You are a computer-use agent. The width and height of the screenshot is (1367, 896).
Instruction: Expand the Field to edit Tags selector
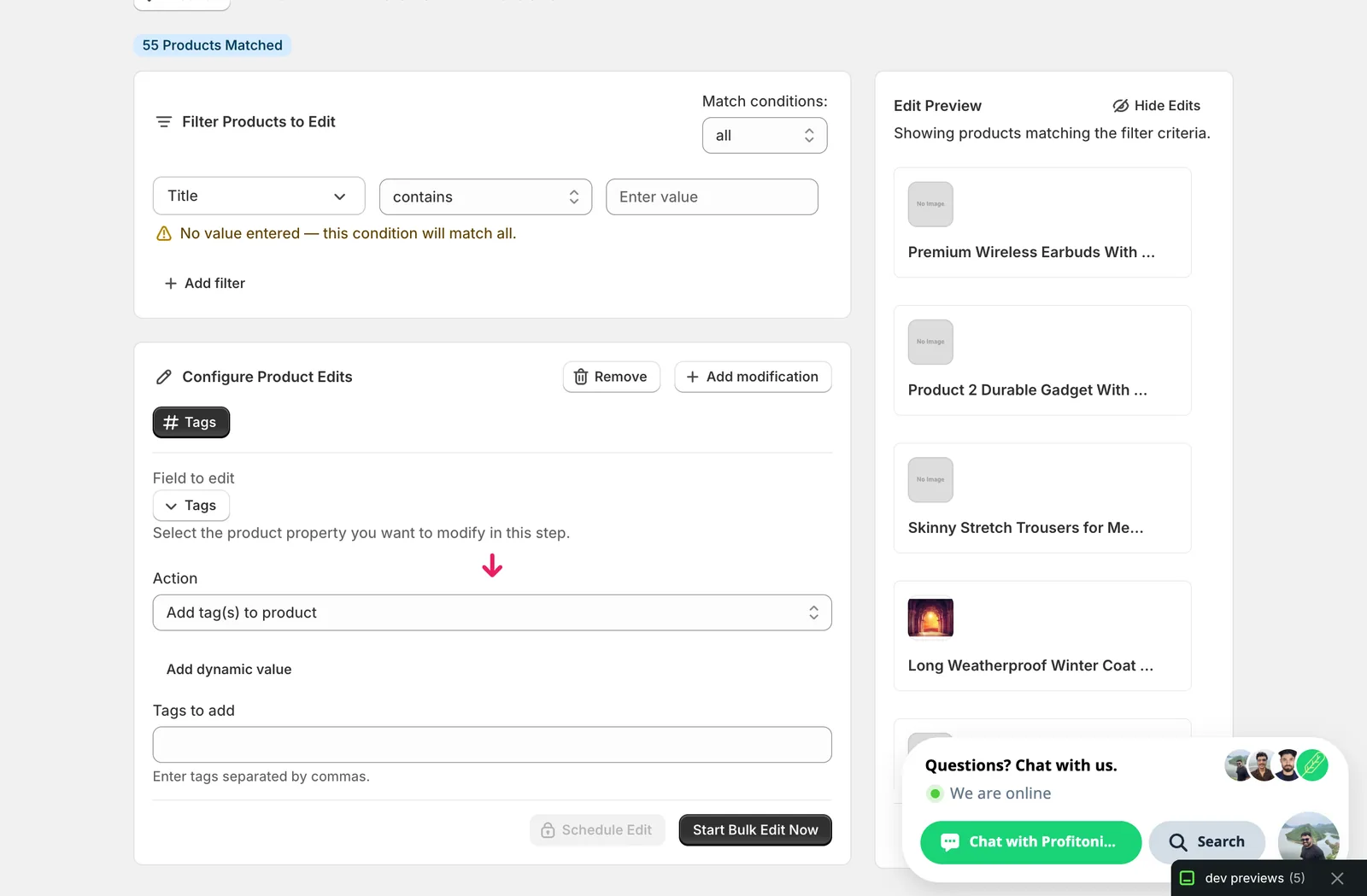(x=191, y=506)
